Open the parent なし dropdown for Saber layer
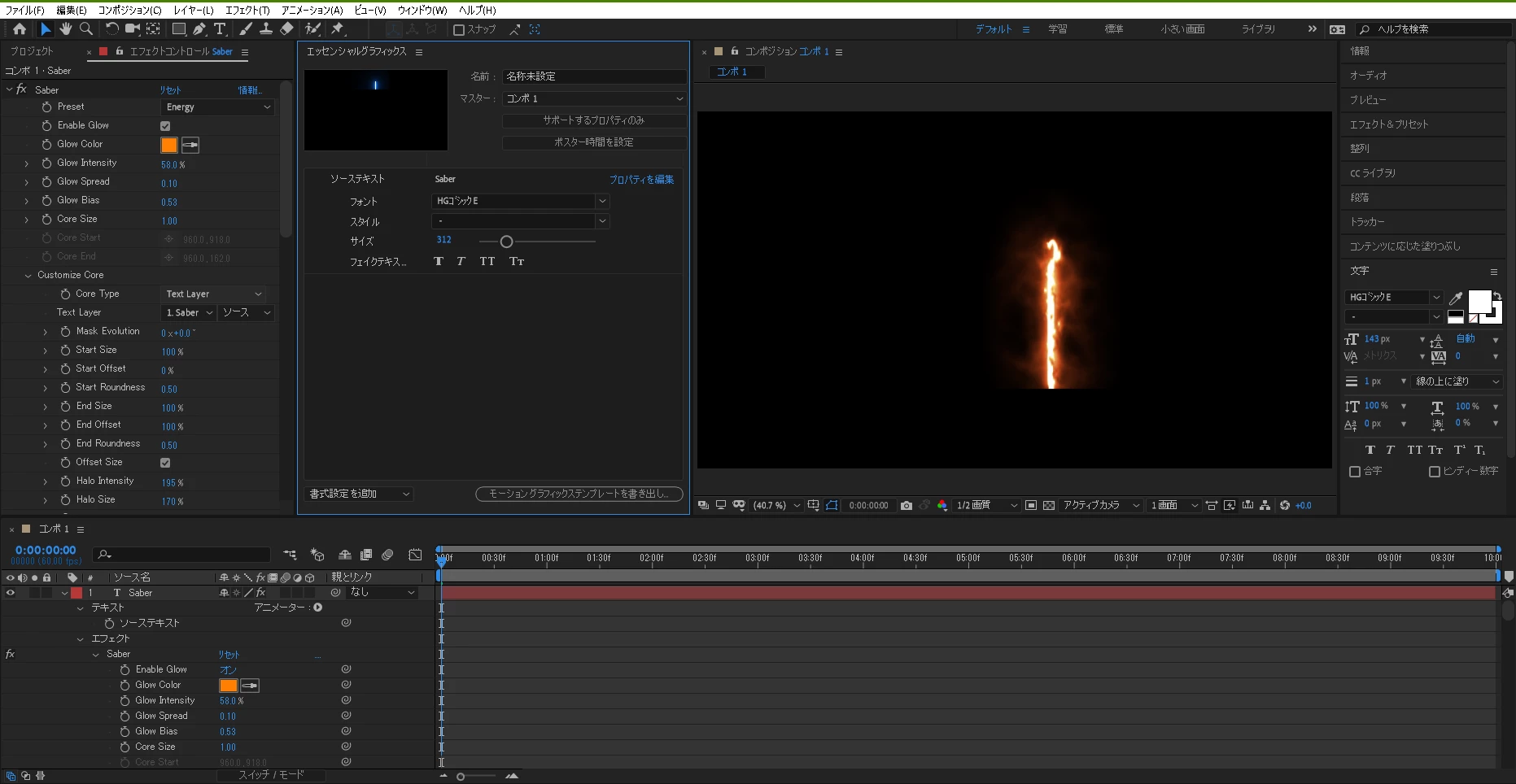Viewport: 1516px width, 784px height. tap(382, 593)
